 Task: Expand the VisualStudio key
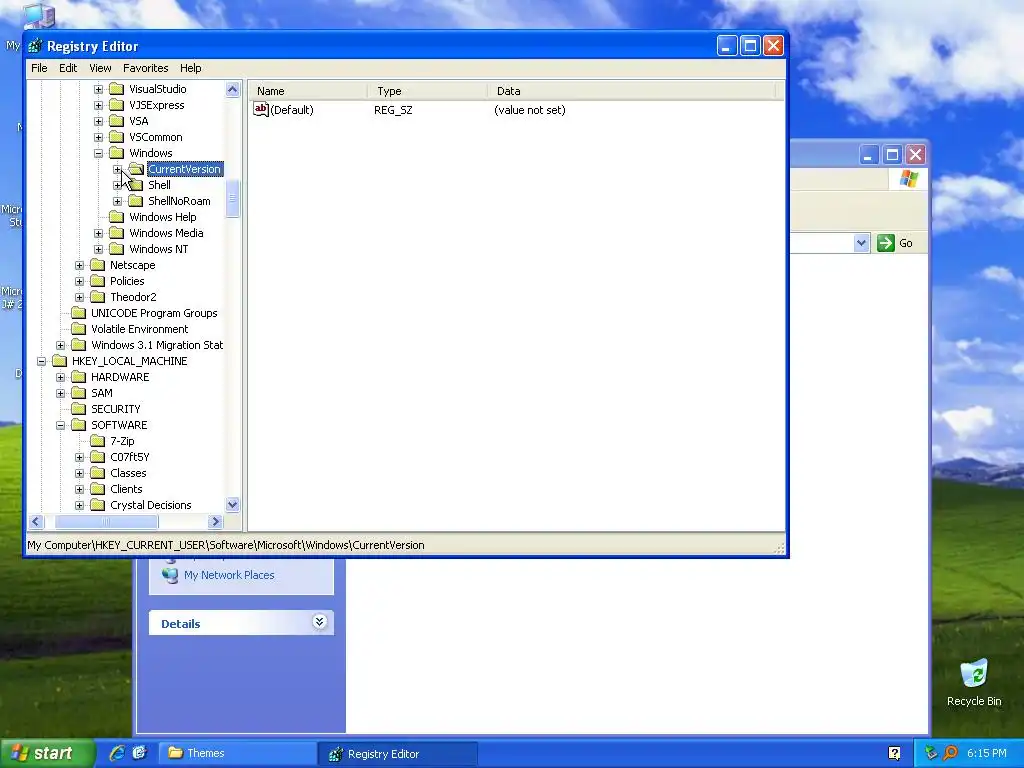98,89
